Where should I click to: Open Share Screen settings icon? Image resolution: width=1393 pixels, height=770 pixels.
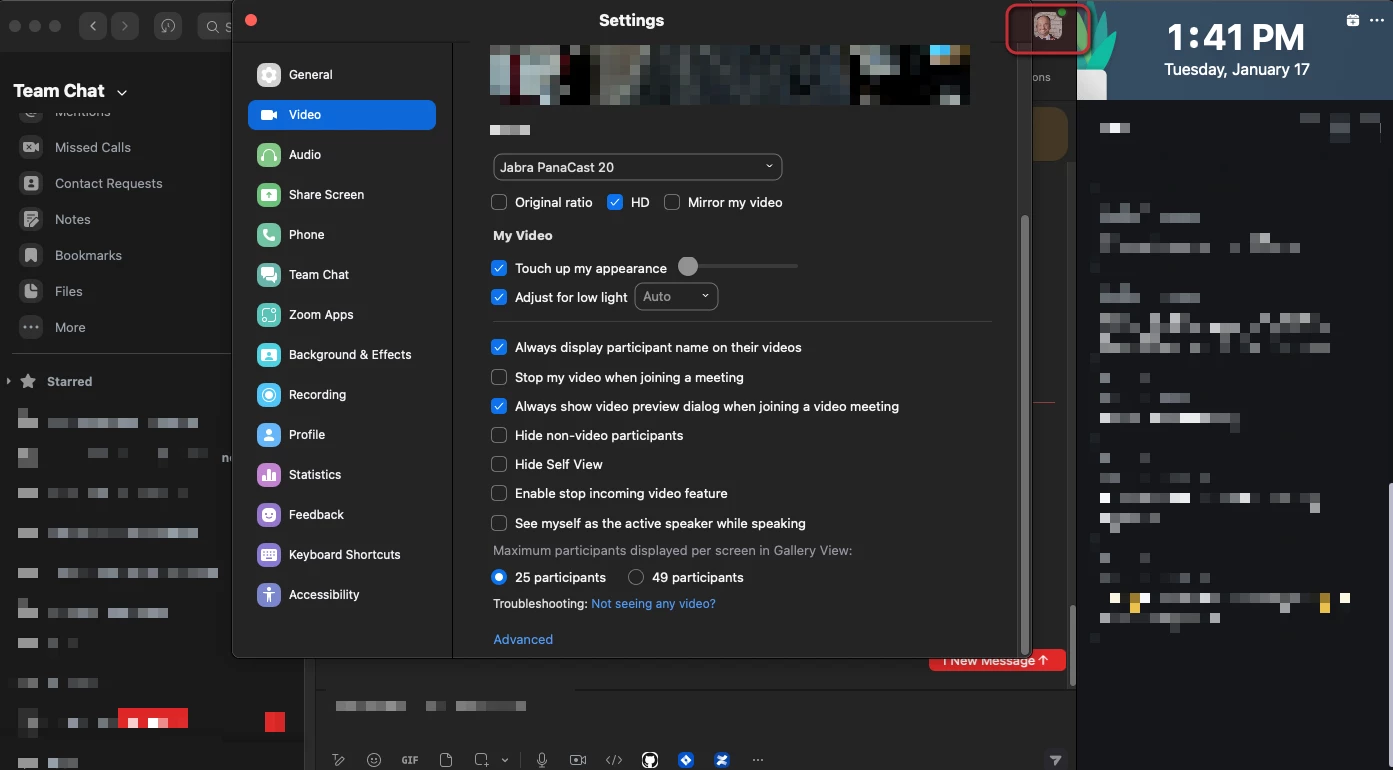pyautogui.click(x=268, y=195)
